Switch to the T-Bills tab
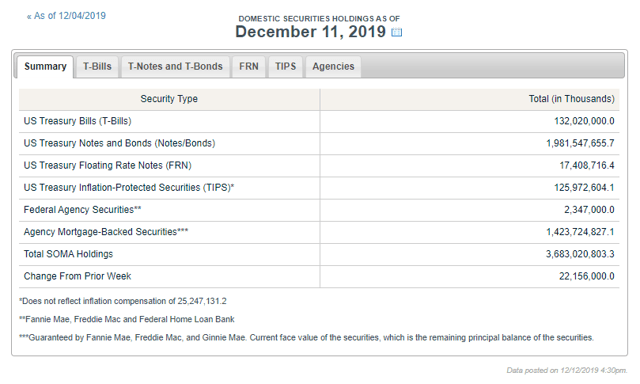This screenshot has width=640, height=384. (97, 67)
